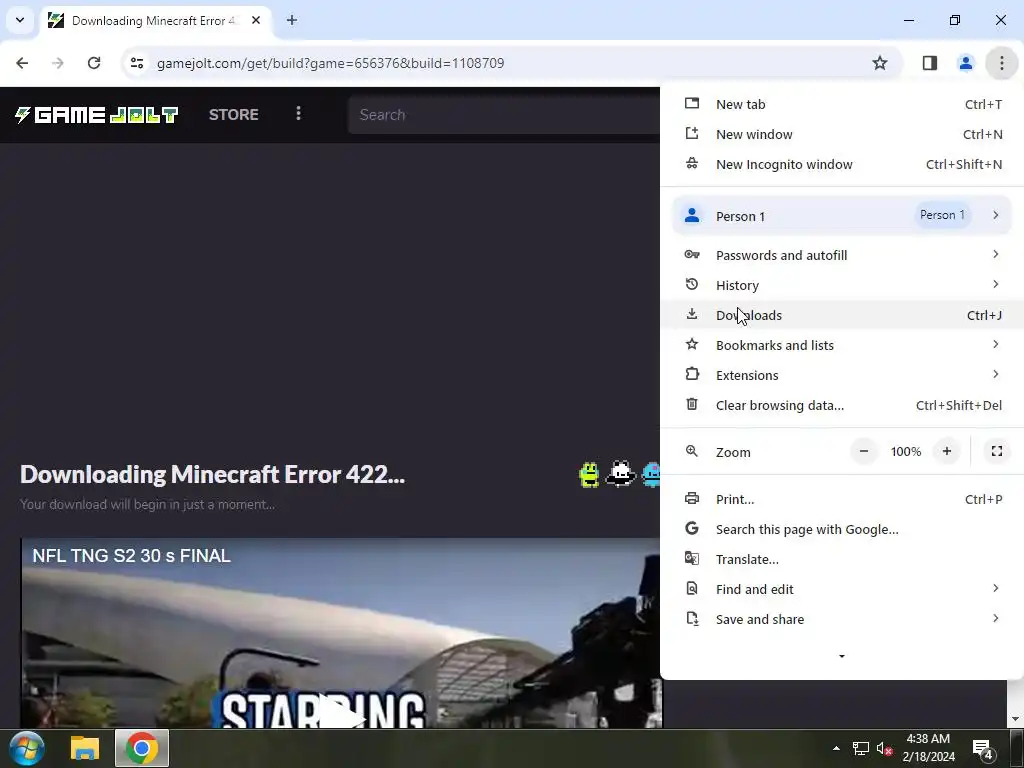Open the Game Jolt more options dots
Viewport: 1024px width, 768px height.
point(298,114)
